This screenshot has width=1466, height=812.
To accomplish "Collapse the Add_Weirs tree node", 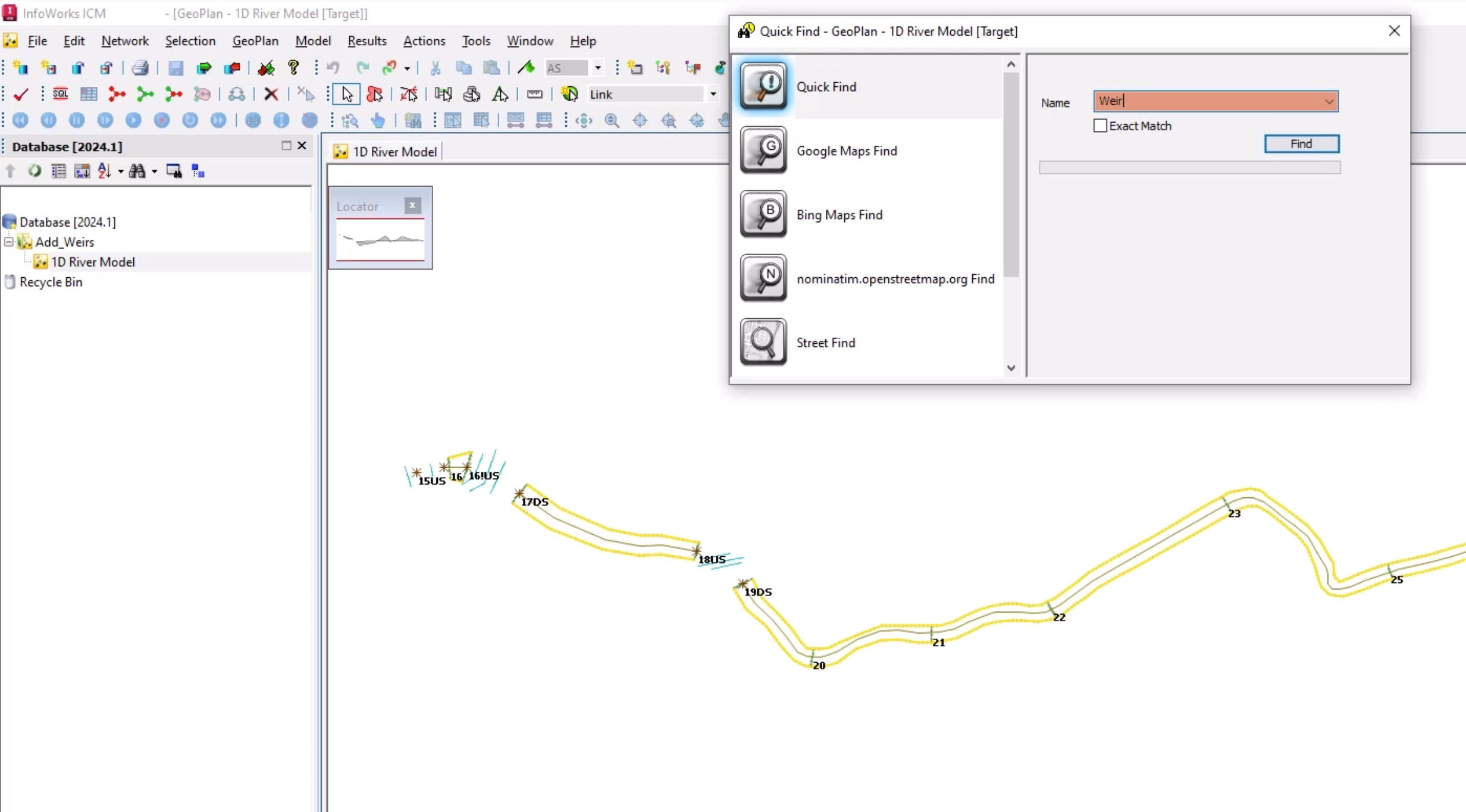I will pyautogui.click(x=9, y=242).
